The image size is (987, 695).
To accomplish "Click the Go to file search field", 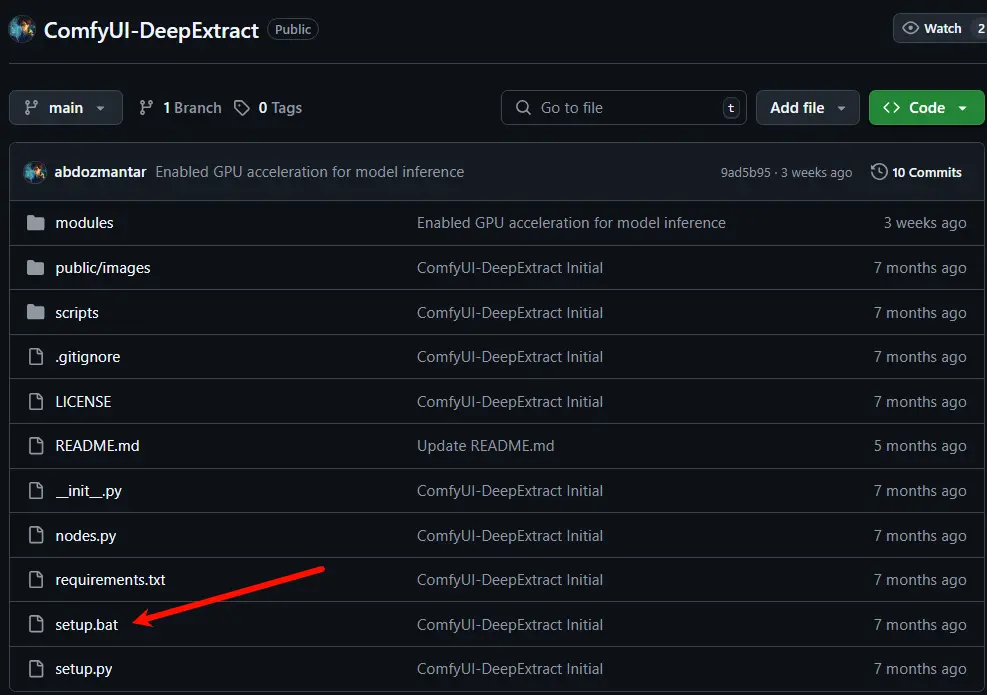I will point(624,108).
